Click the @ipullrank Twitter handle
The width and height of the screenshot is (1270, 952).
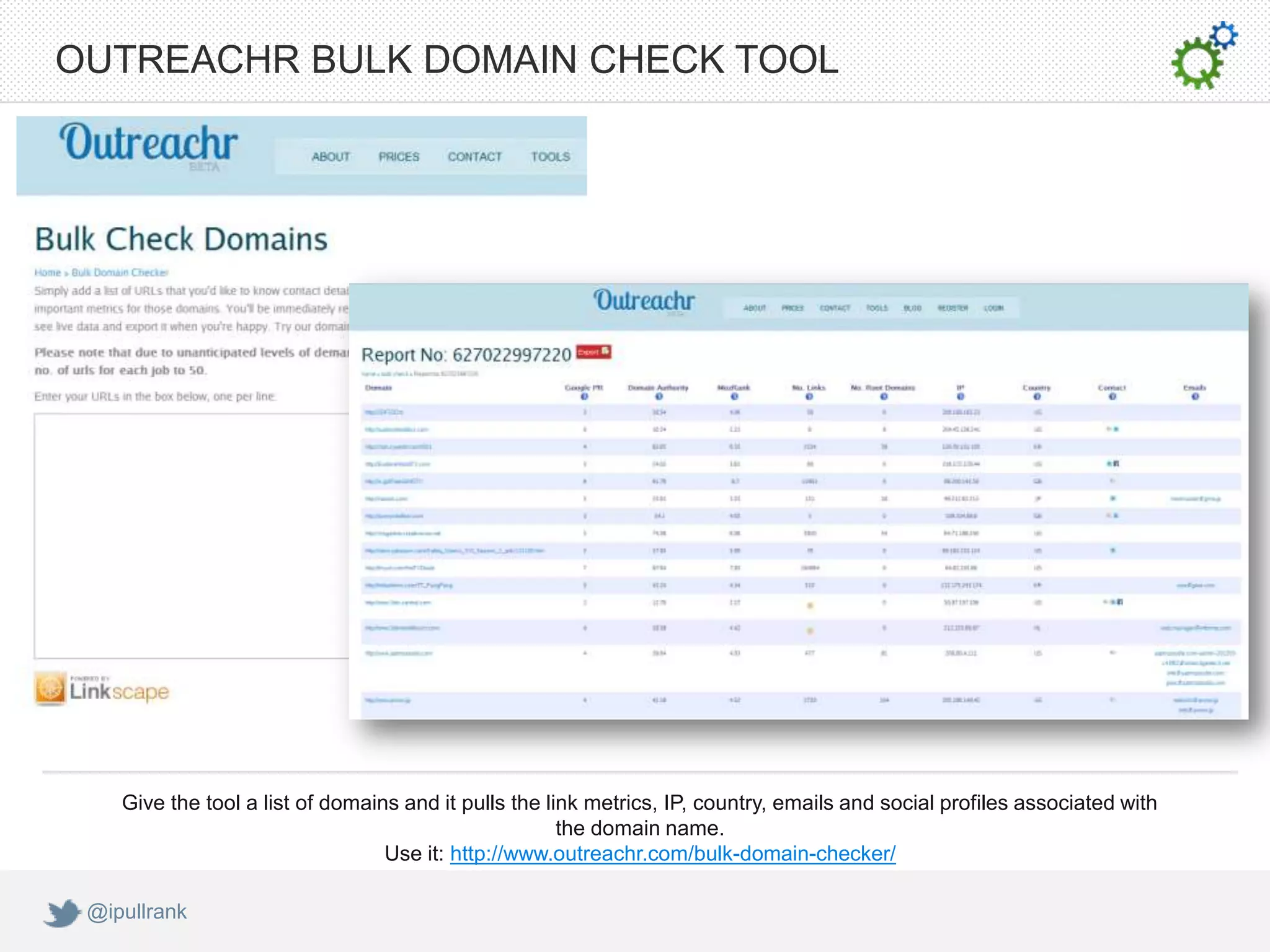(x=136, y=912)
